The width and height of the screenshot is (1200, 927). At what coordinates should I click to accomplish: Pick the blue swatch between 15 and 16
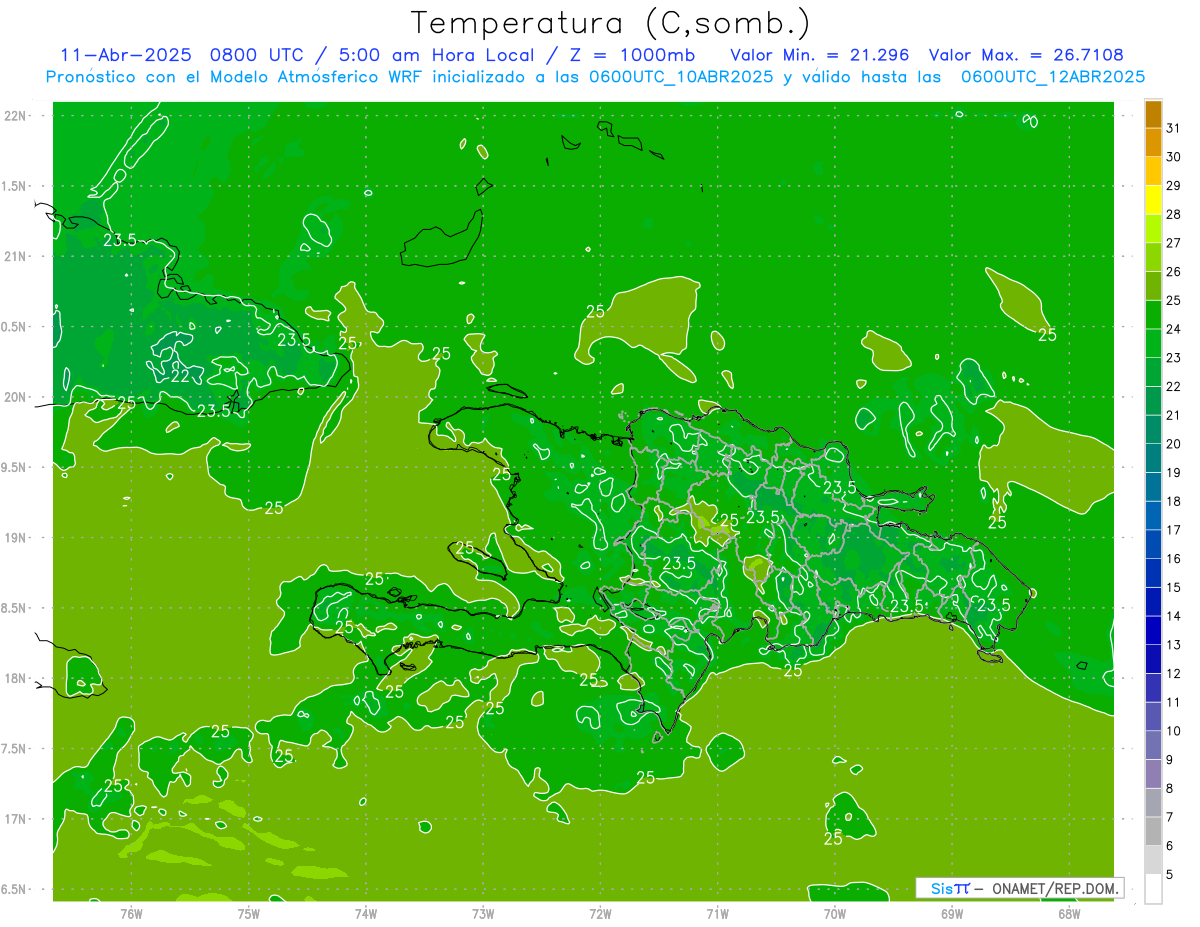(x=1153, y=573)
